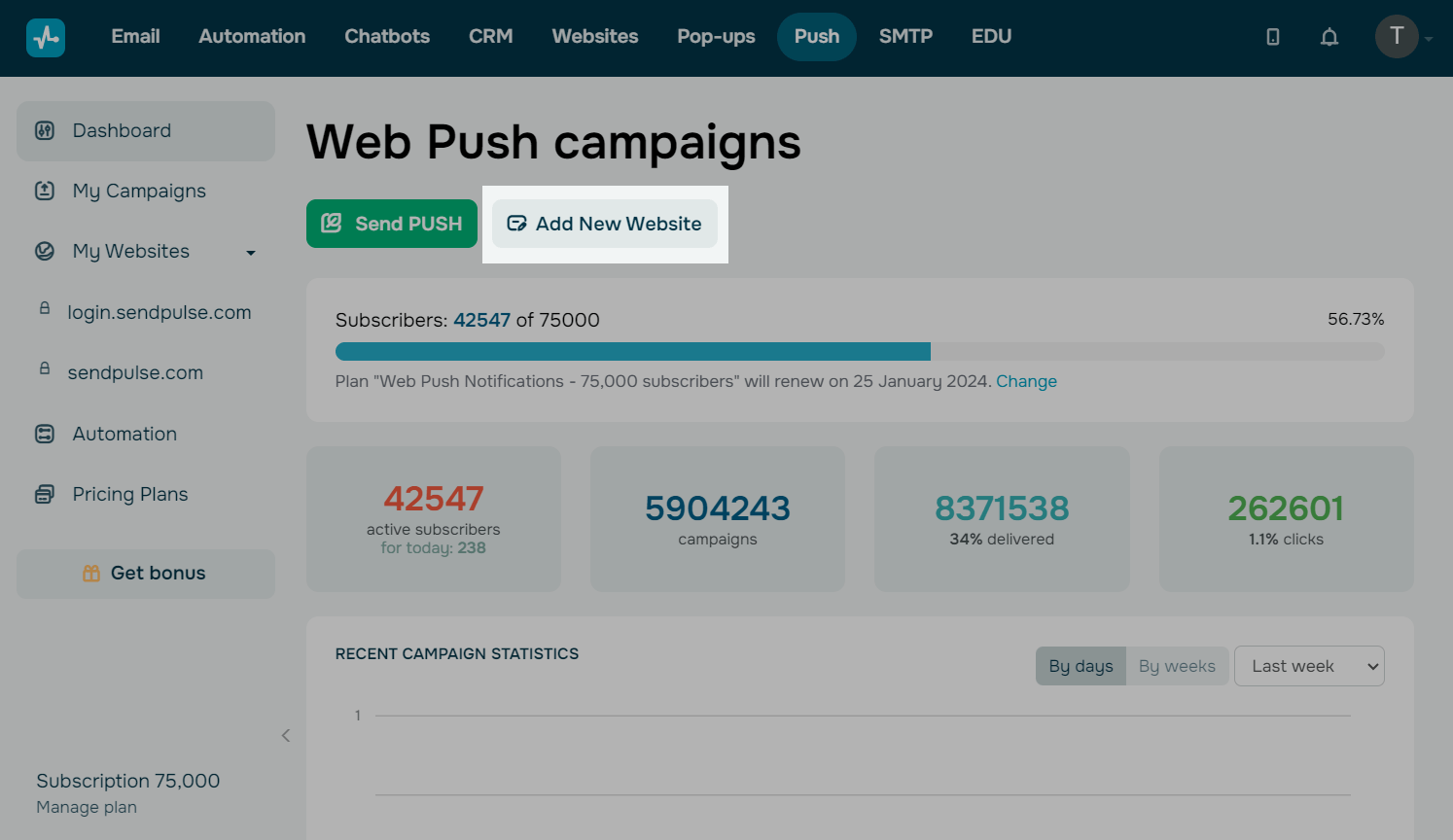Image resolution: width=1453 pixels, height=840 pixels.
Task: Switch statistics view to By weeks
Action: tap(1177, 666)
